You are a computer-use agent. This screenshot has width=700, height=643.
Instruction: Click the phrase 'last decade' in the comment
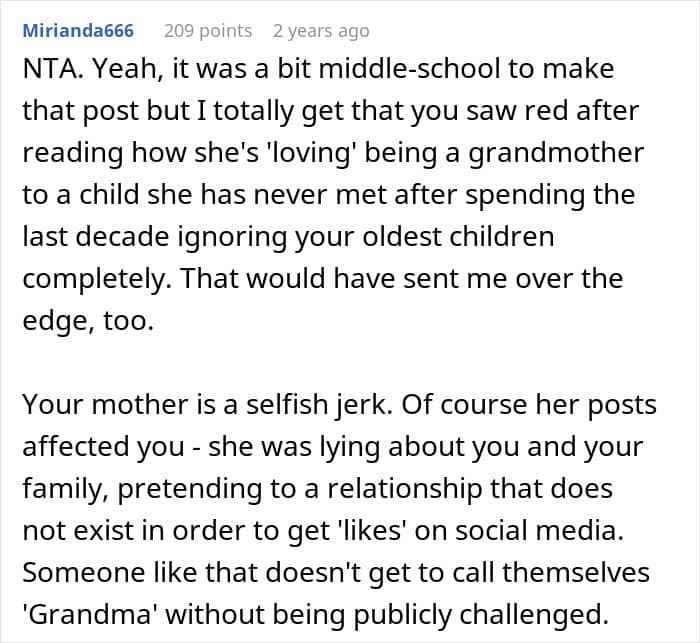tap(96, 236)
